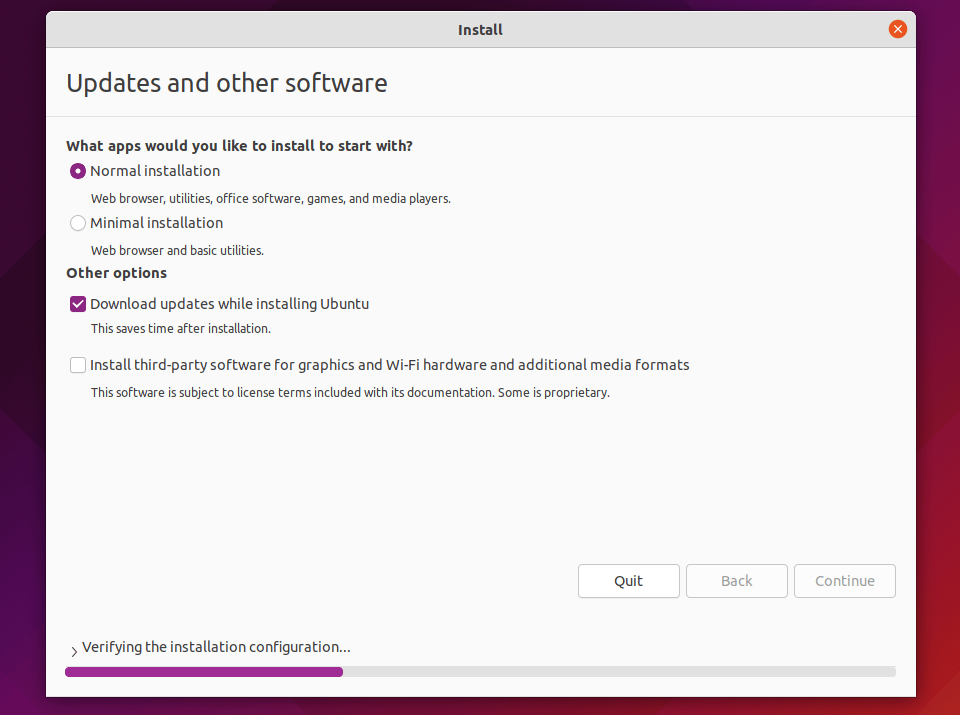Click Continue to proceed with installation
This screenshot has height=715, width=960.
[x=844, y=581]
